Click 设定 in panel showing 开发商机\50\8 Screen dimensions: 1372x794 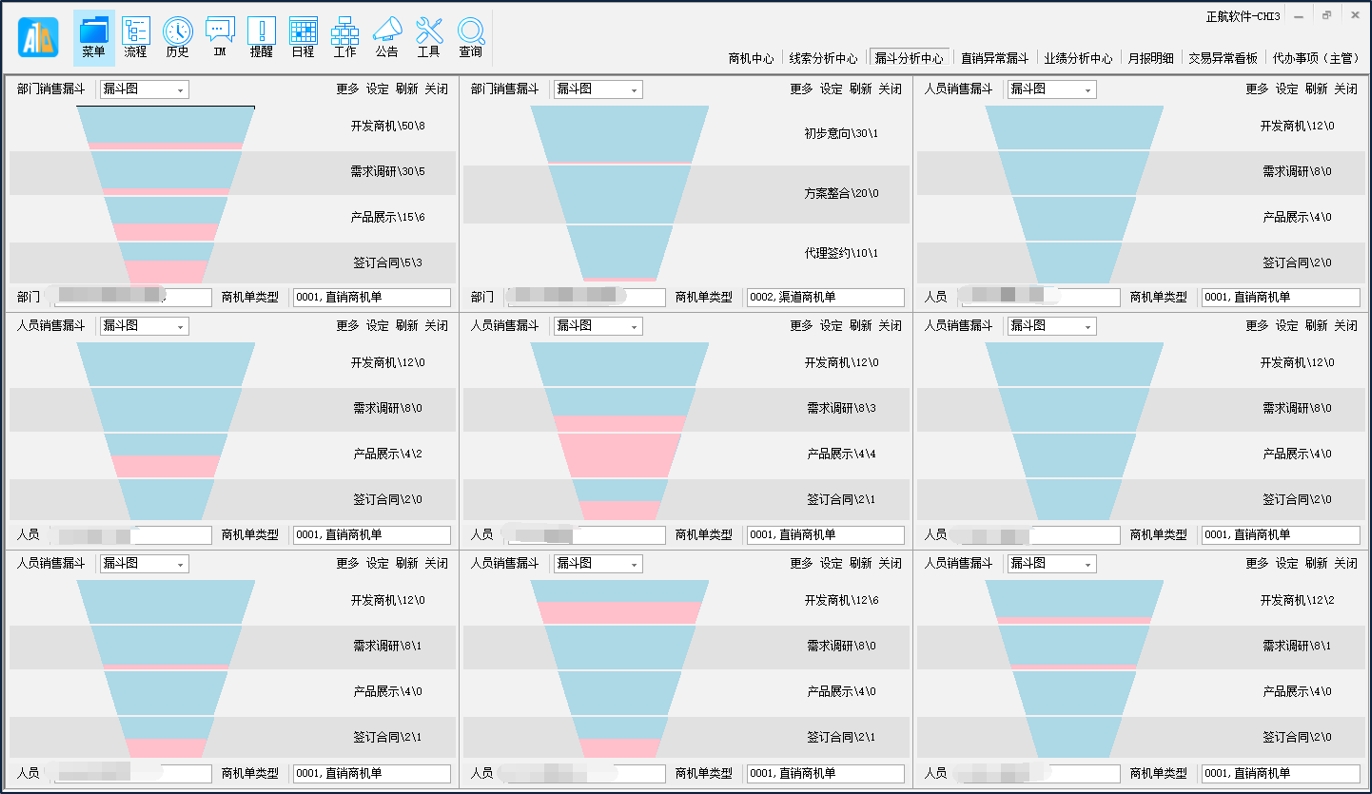[377, 89]
